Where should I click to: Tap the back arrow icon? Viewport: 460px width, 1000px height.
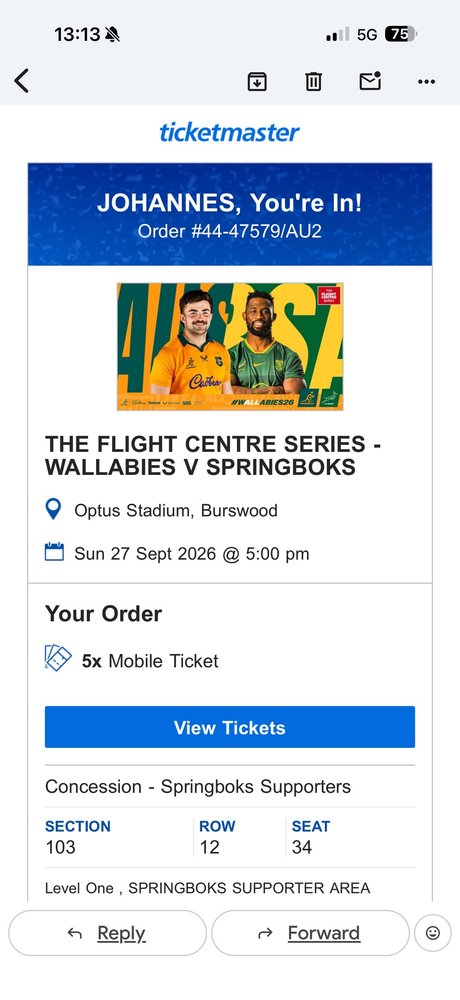coord(22,81)
